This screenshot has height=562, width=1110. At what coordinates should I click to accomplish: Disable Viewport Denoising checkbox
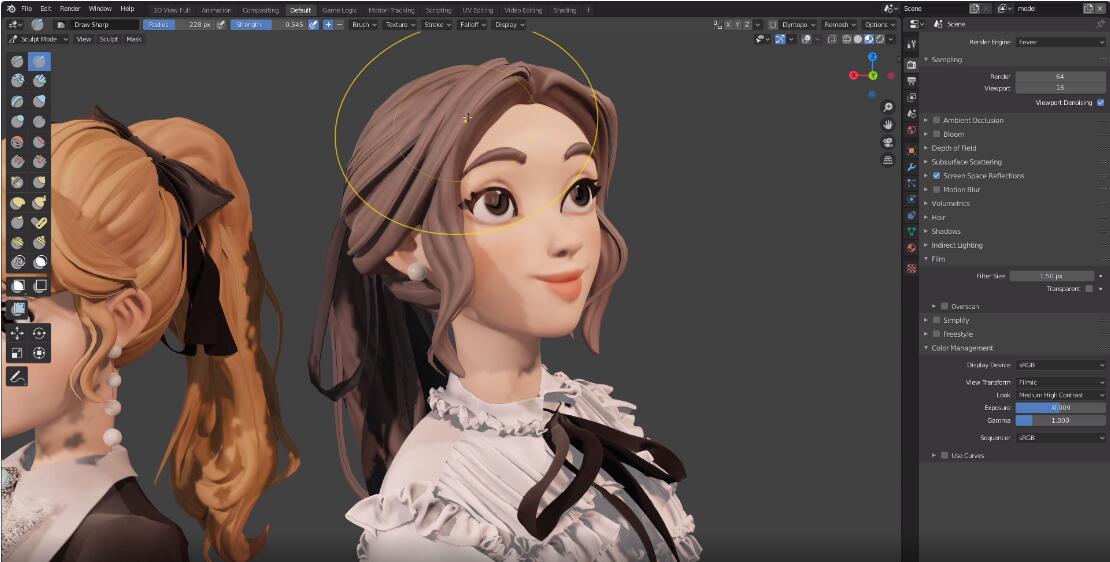pyautogui.click(x=1100, y=102)
